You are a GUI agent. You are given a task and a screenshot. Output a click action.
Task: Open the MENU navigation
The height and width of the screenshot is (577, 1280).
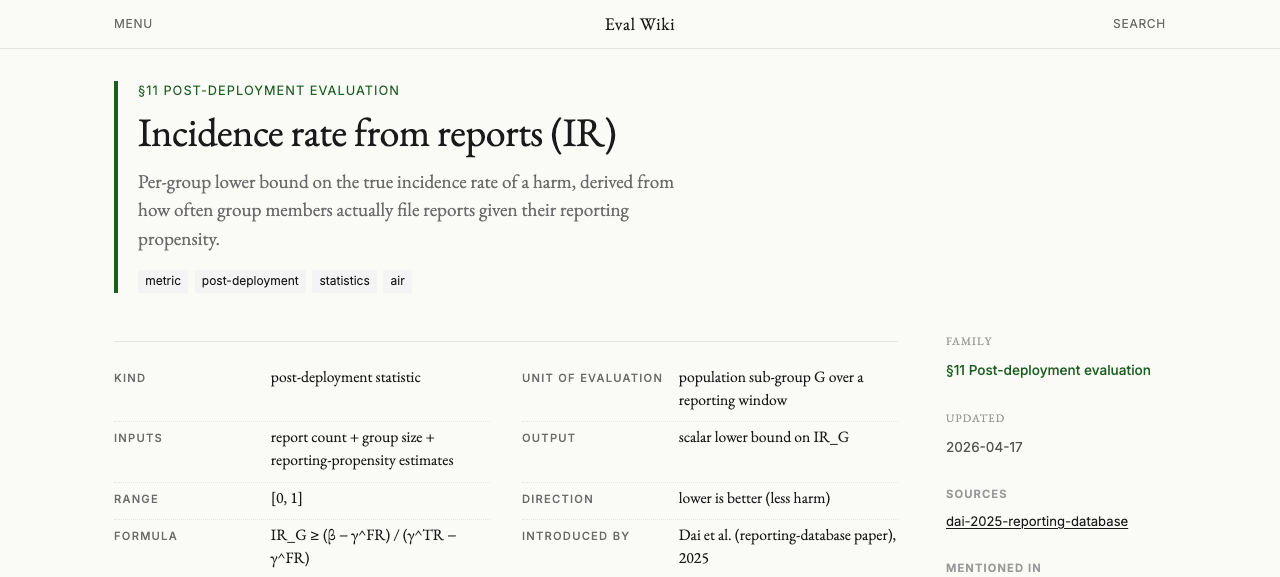tap(133, 24)
